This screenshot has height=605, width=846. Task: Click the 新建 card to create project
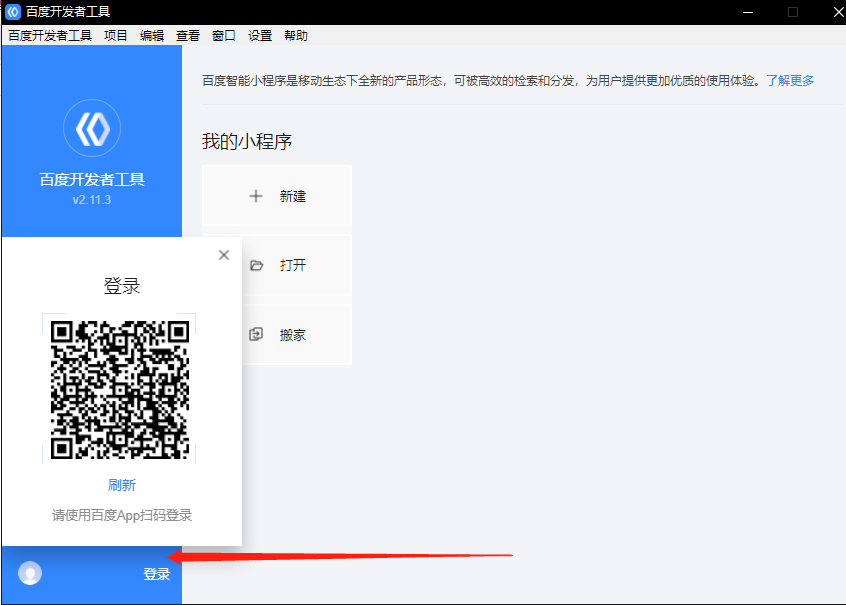click(277, 195)
